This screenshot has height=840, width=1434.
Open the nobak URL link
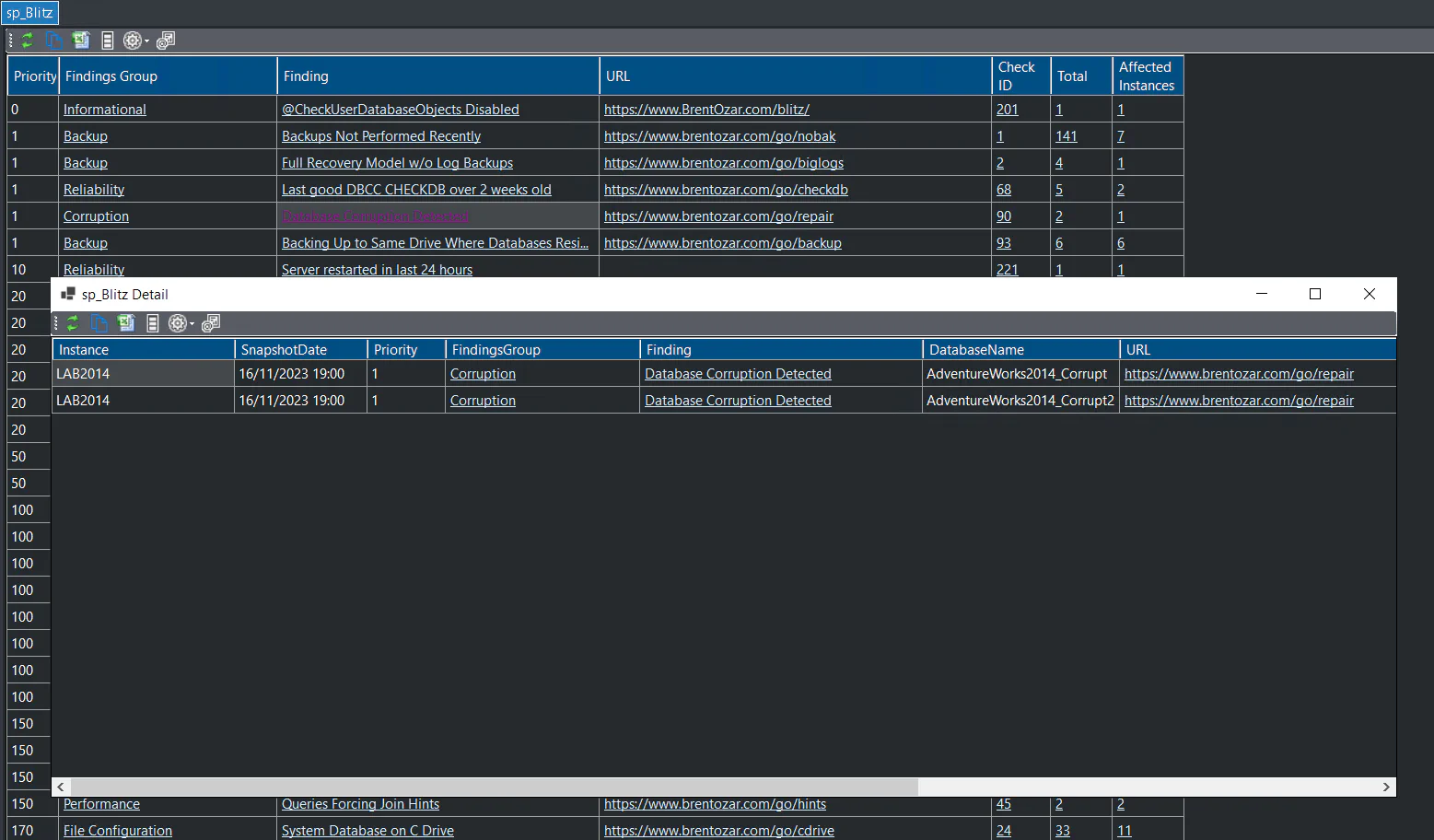pyautogui.click(x=719, y=136)
